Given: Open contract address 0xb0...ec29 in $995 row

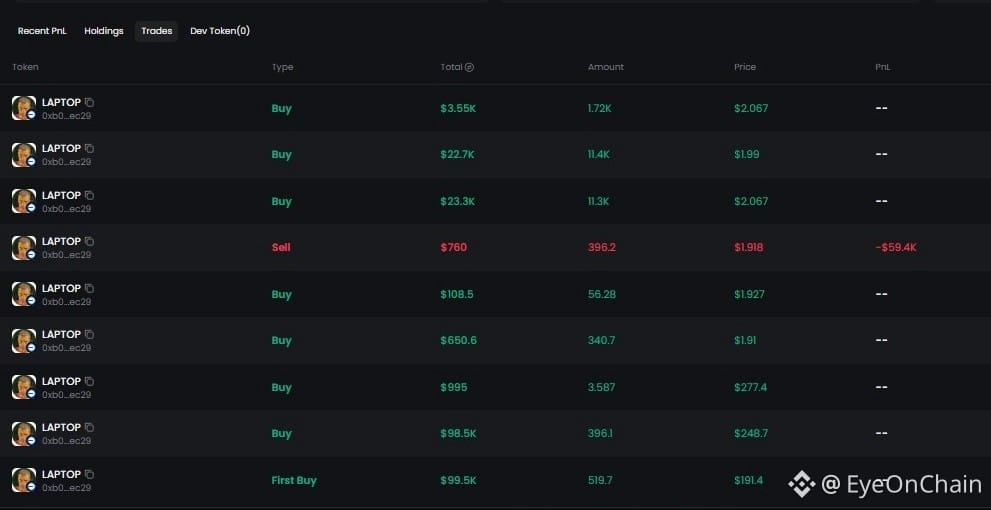Looking at the screenshot, I should (x=66, y=395).
